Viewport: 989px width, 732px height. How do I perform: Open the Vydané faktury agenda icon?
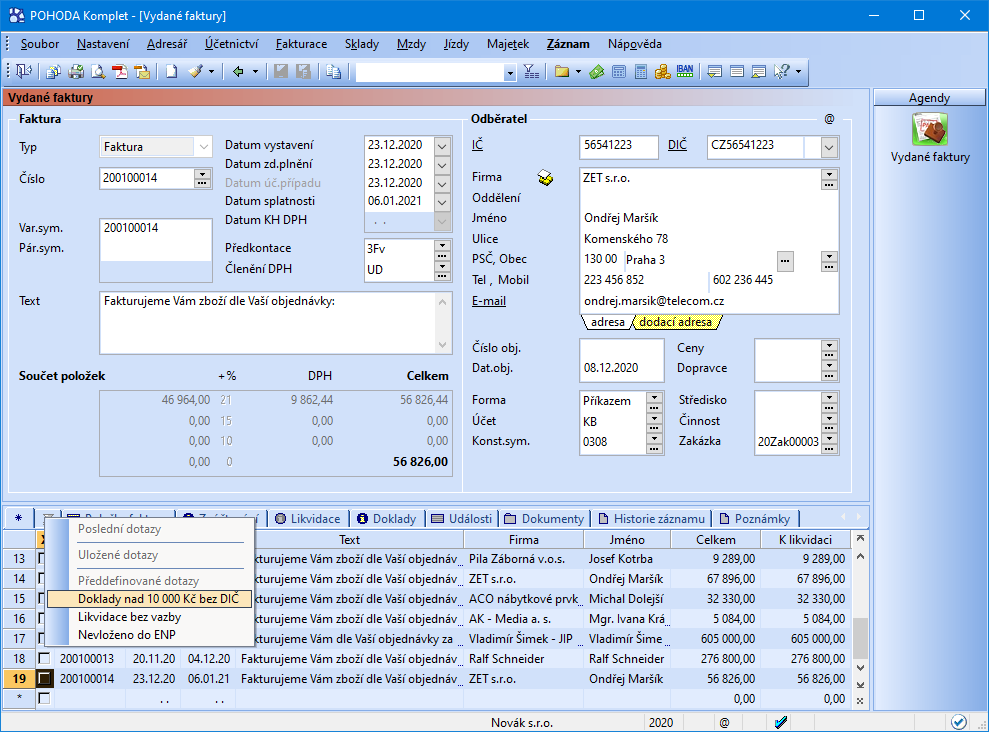tap(930, 129)
